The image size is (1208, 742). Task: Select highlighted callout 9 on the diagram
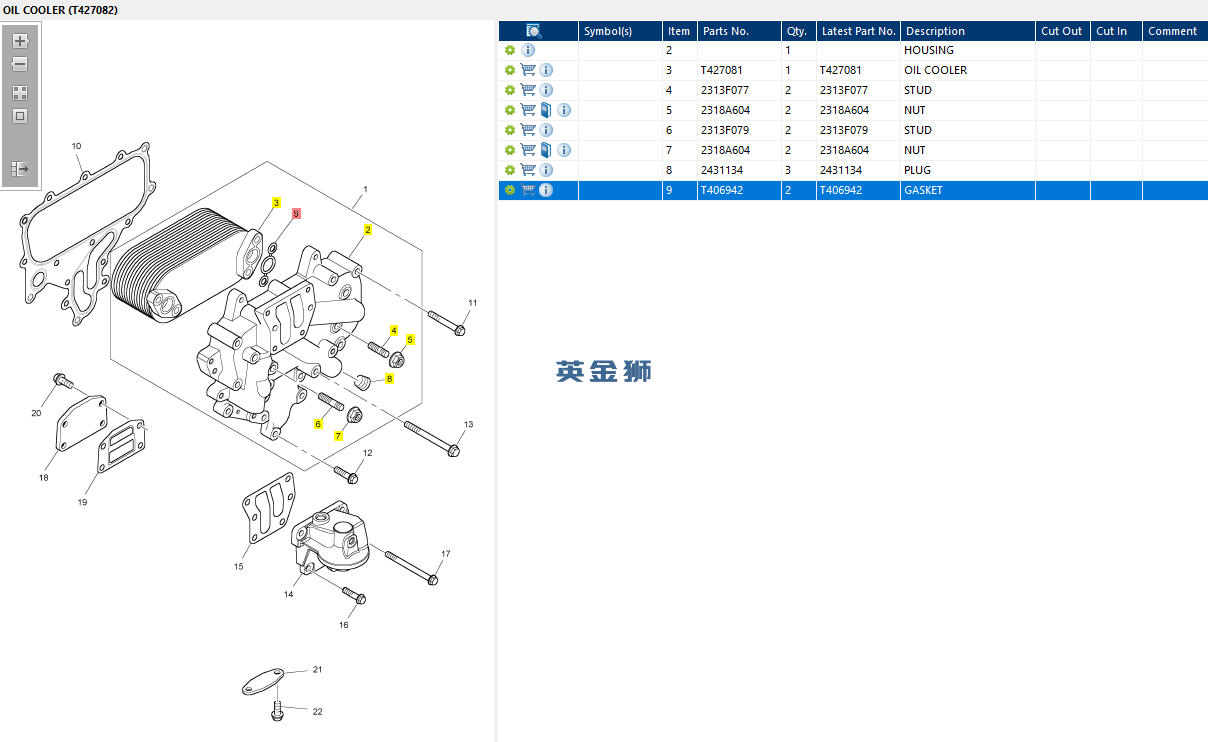point(296,214)
